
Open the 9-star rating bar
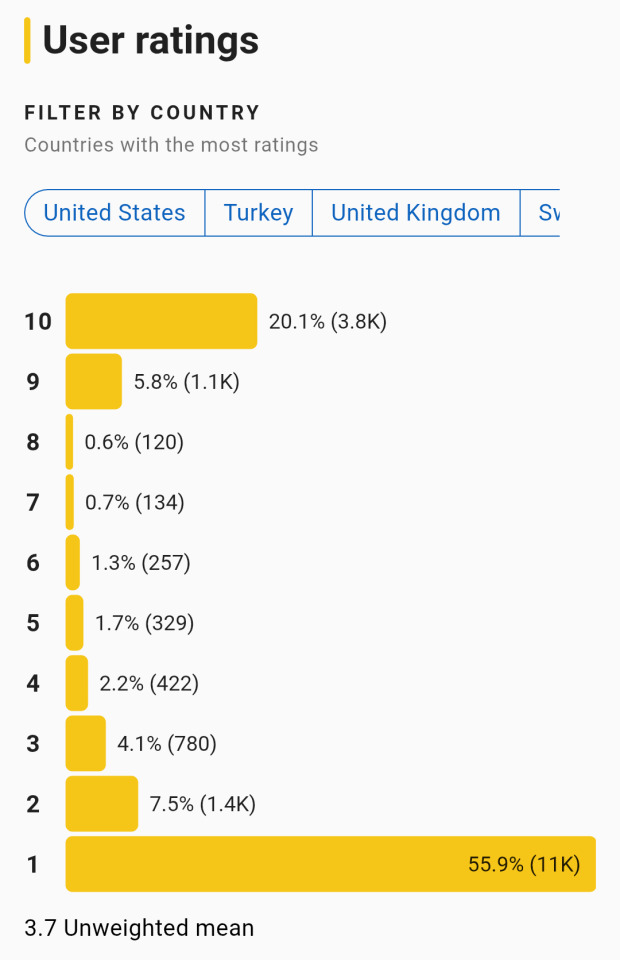pyautogui.click(x=94, y=381)
